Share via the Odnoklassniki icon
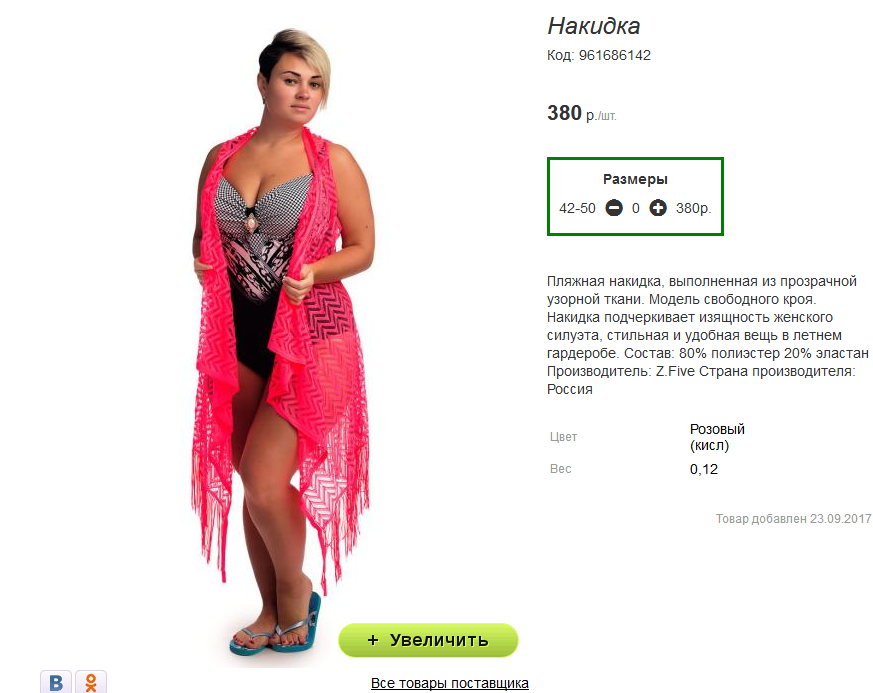 (x=91, y=682)
